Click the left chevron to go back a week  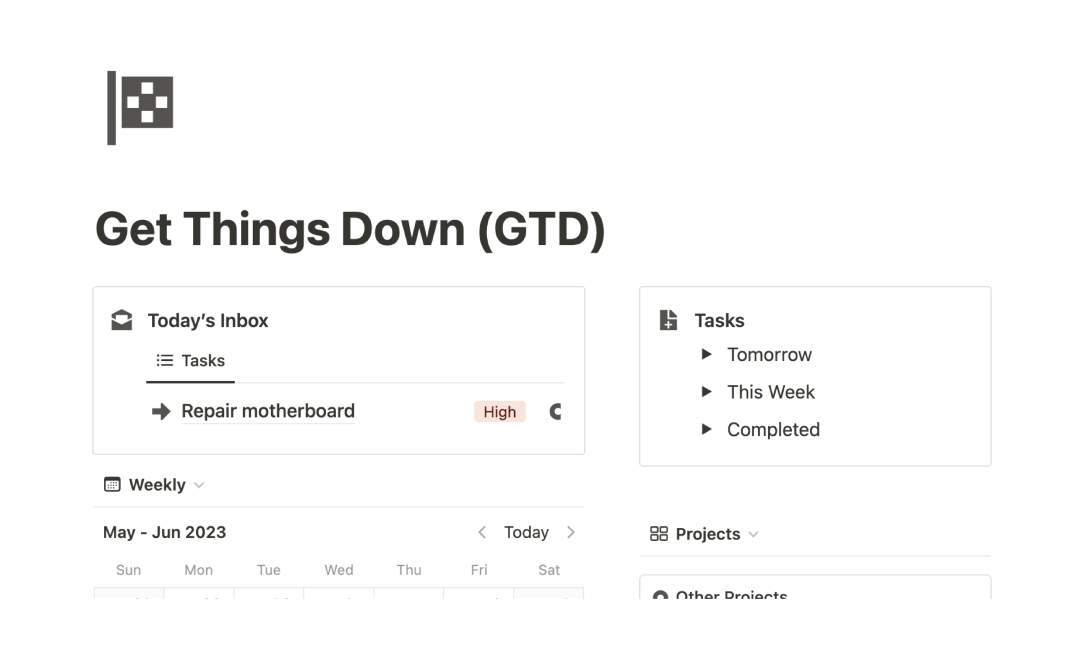click(482, 532)
